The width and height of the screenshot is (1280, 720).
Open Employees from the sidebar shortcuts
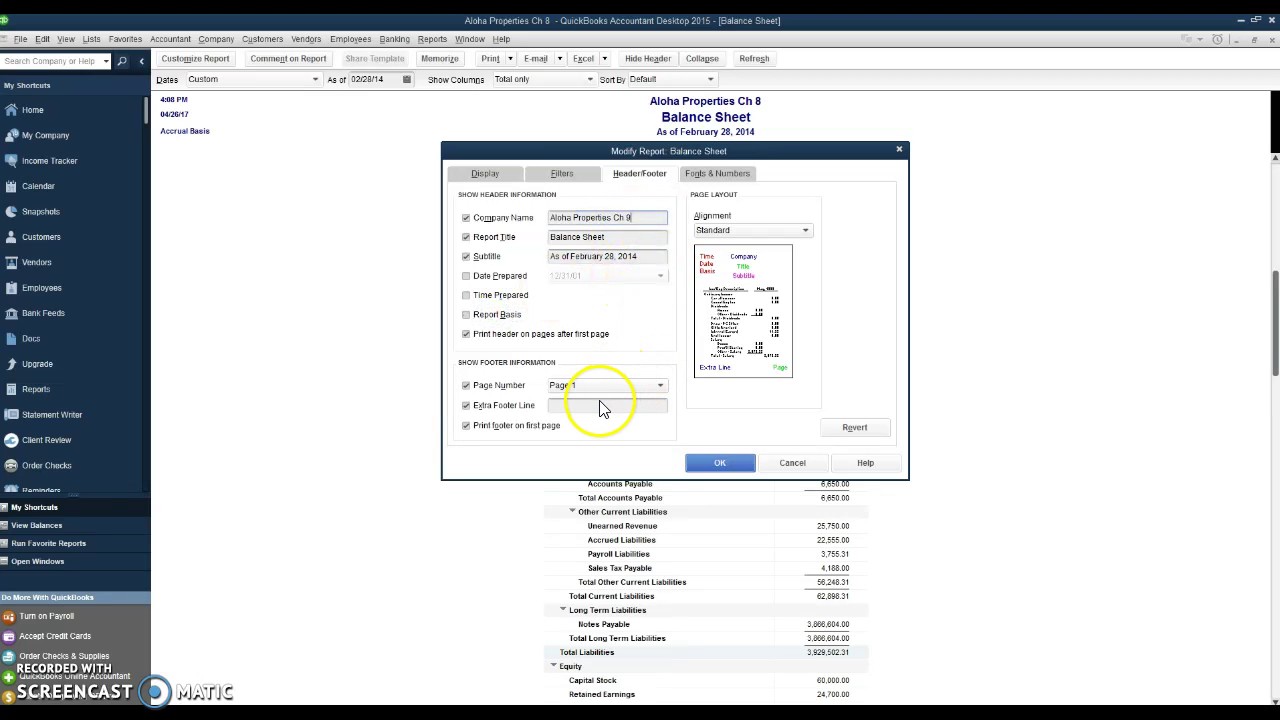[41, 288]
